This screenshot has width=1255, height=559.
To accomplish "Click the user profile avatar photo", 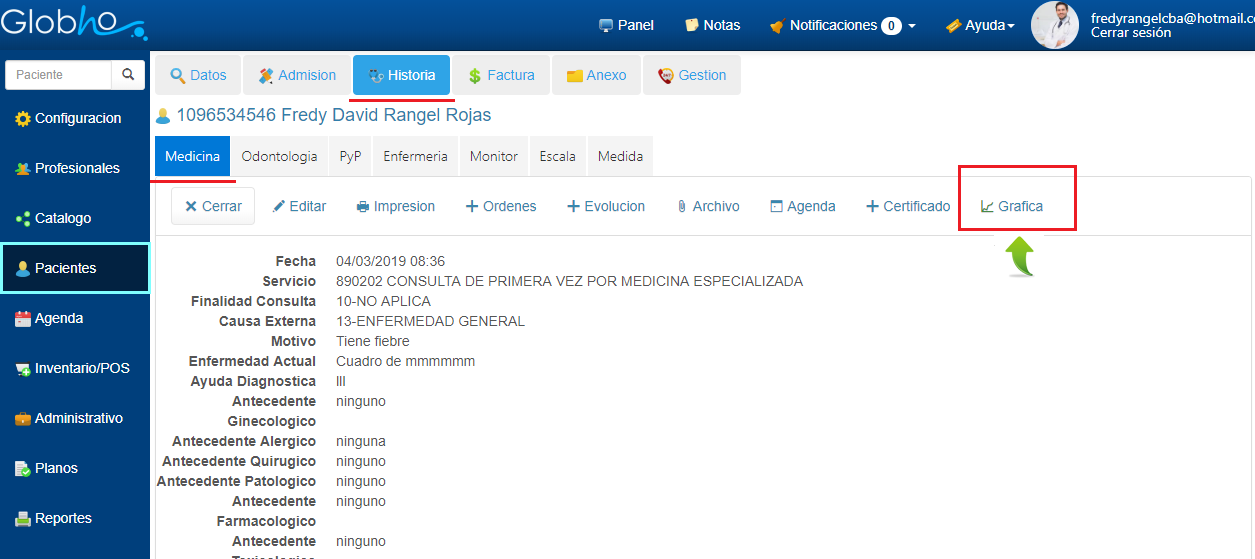I will point(1055,25).
